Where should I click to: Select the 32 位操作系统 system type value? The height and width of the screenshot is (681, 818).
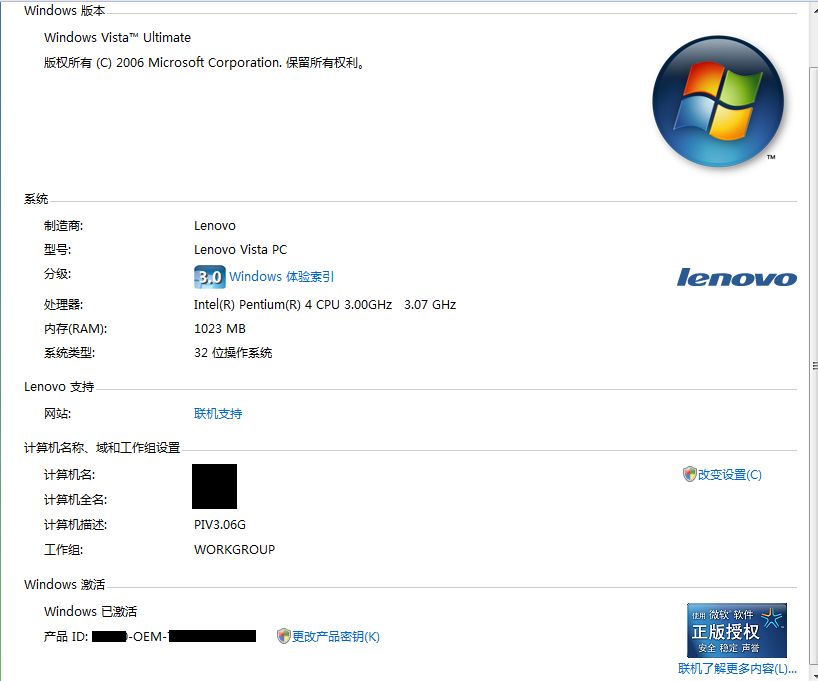pos(233,353)
